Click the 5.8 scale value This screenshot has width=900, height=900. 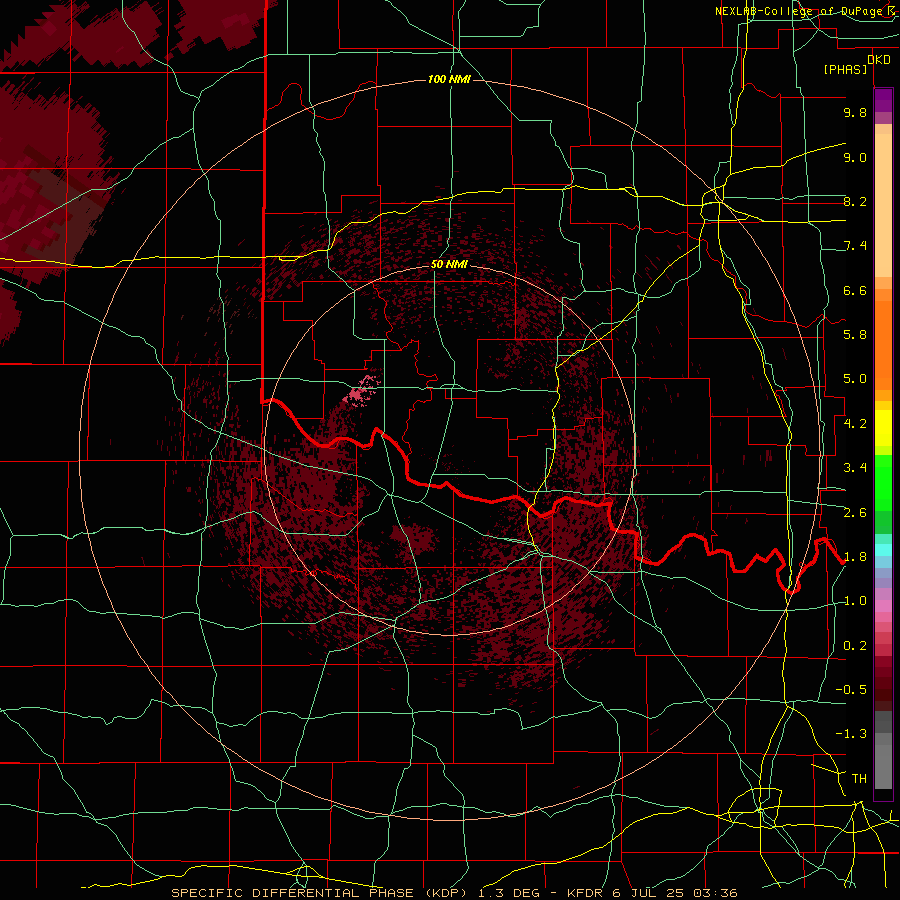tap(855, 335)
